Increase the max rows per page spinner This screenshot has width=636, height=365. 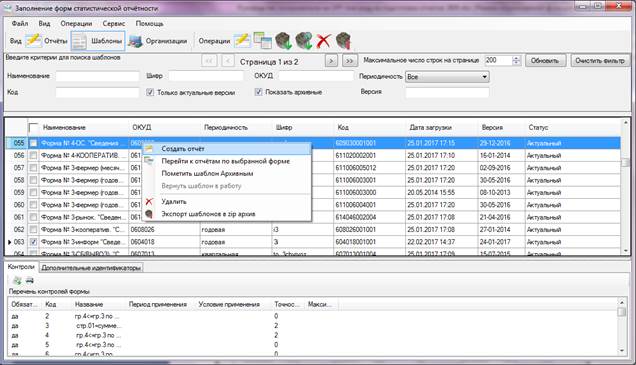click(516, 58)
